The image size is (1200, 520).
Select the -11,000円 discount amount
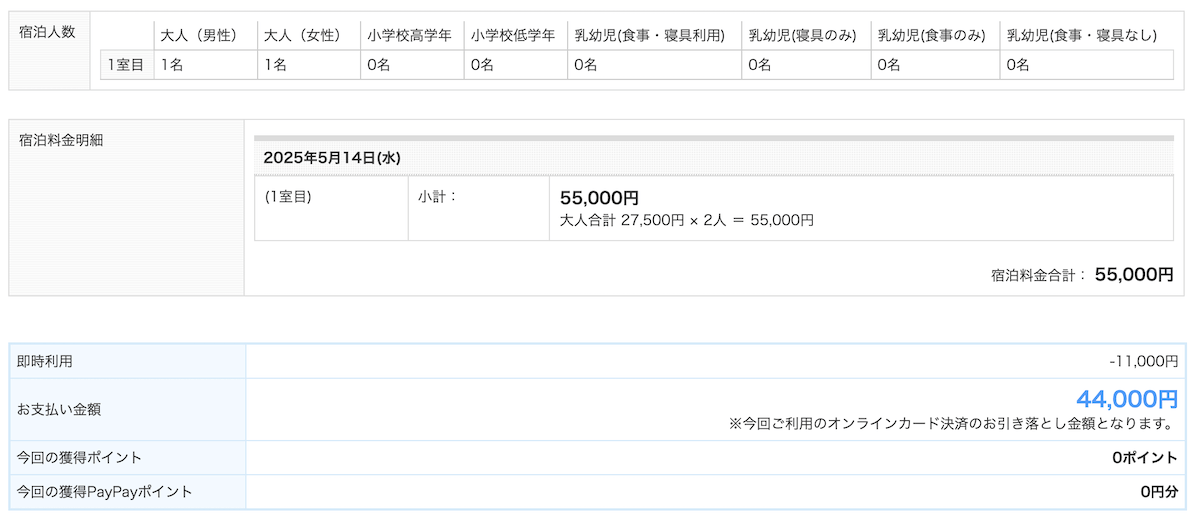[1143, 361]
